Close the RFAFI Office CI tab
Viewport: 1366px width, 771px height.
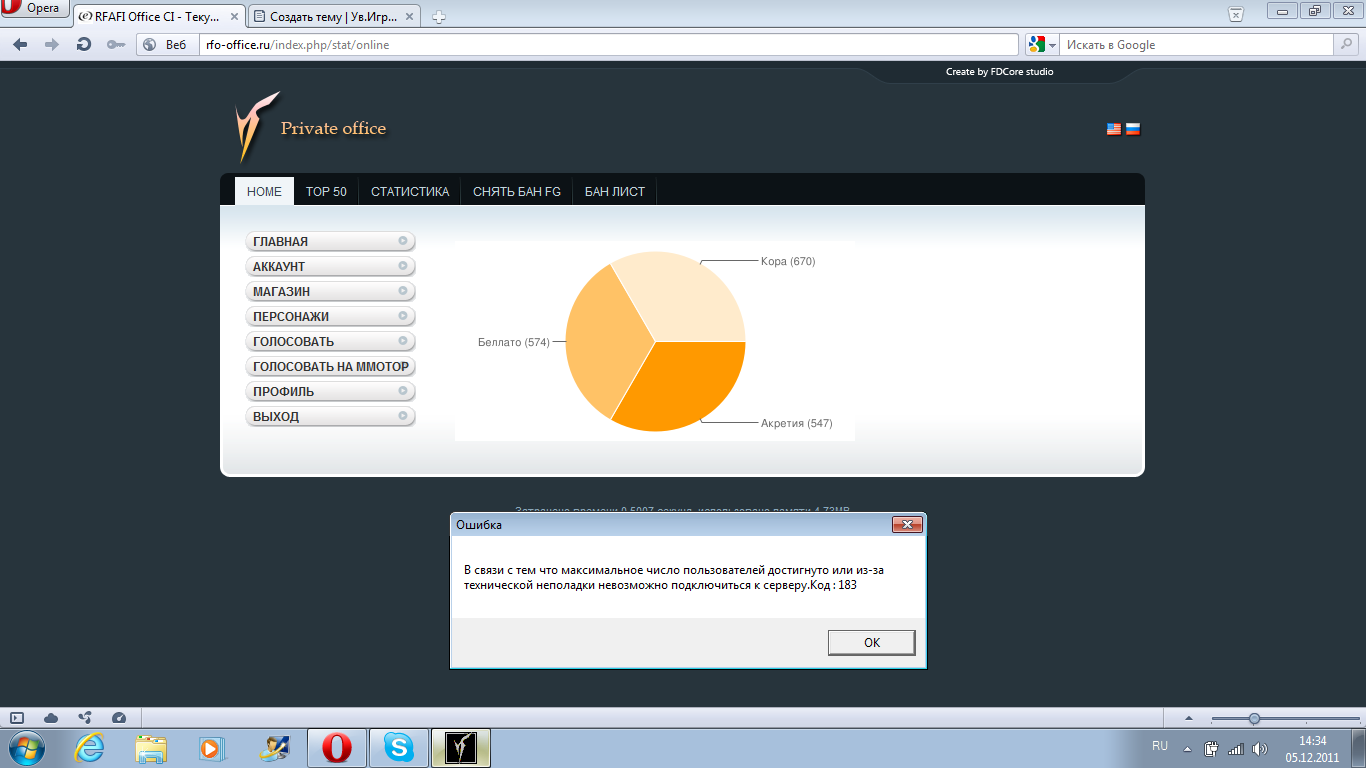click(x=232, y=16)
